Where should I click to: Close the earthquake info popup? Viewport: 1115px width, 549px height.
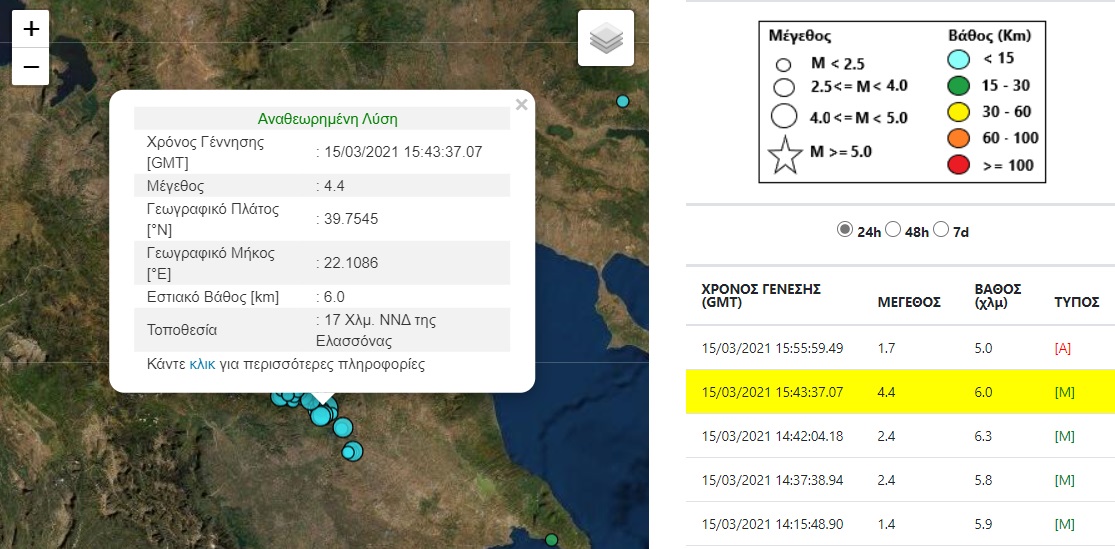(x=521, y=104)
